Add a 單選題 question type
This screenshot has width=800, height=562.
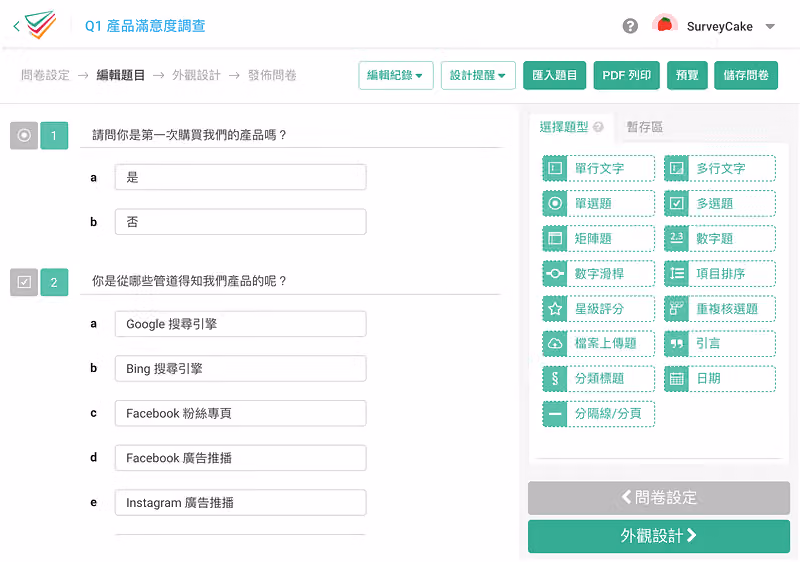tap(598, 203)
